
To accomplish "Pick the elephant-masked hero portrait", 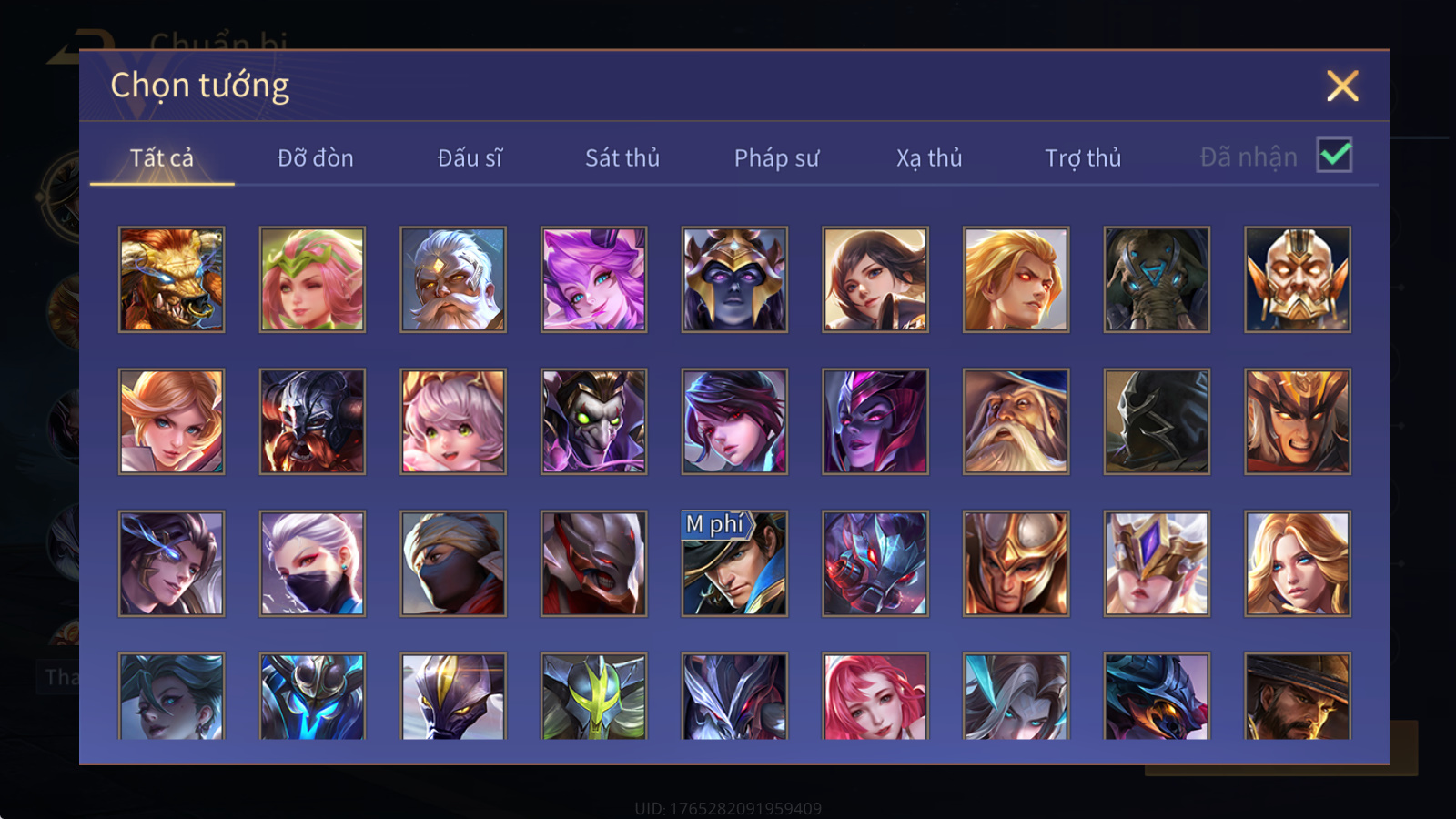I will coord(1157,279).
